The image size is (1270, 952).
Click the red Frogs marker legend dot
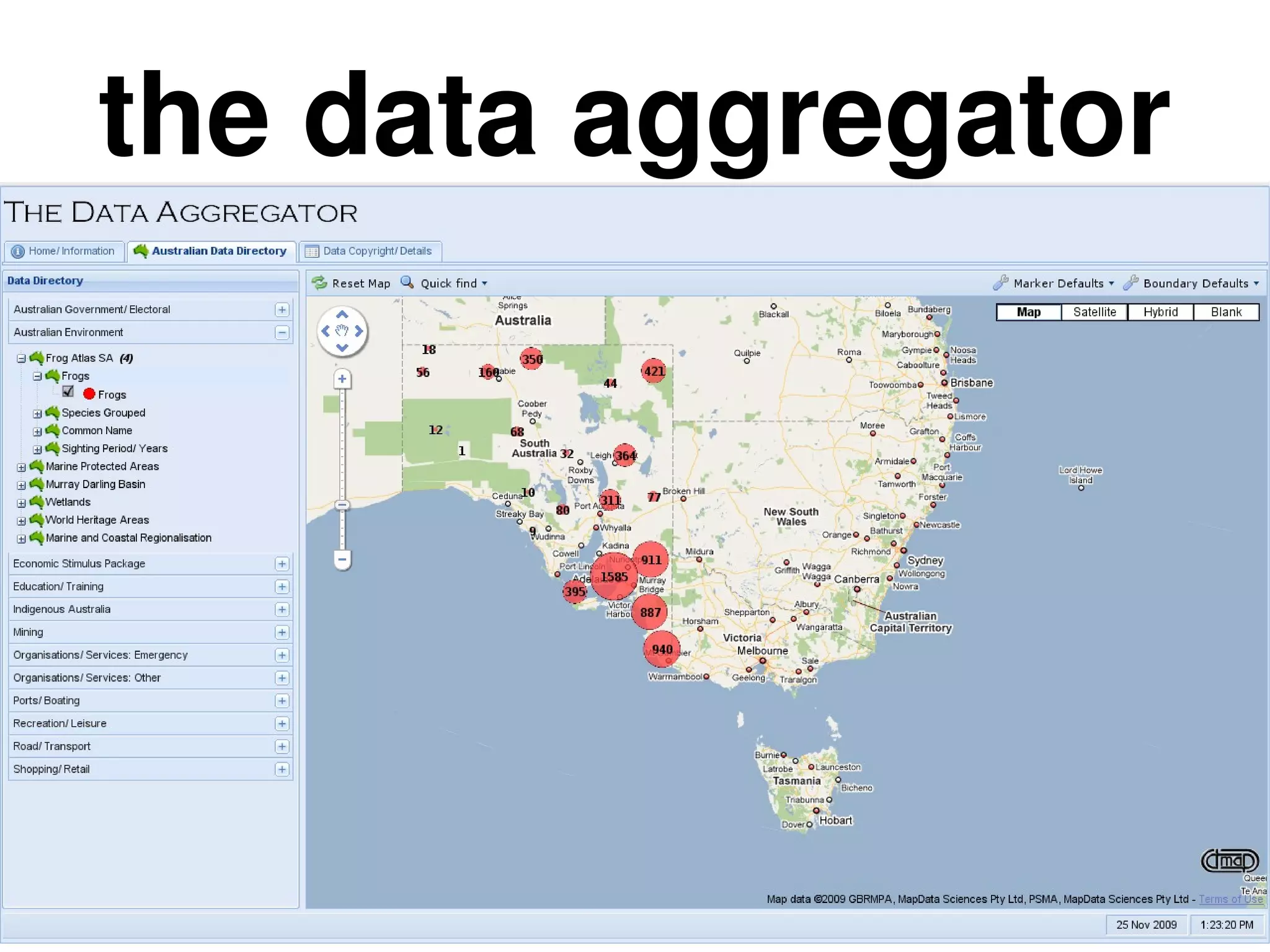(x=89, y=394)
